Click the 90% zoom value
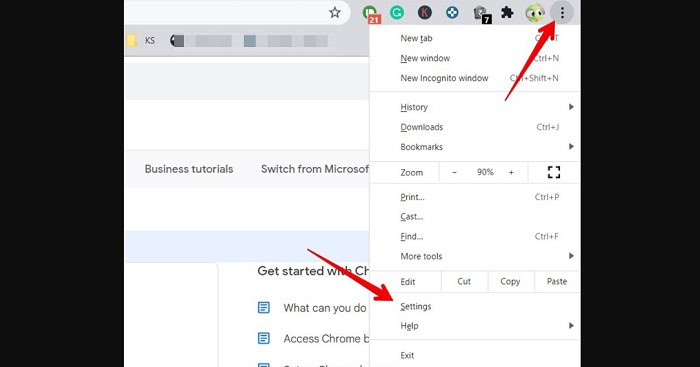This screenshot has height=367, width=700. [485, 172]
